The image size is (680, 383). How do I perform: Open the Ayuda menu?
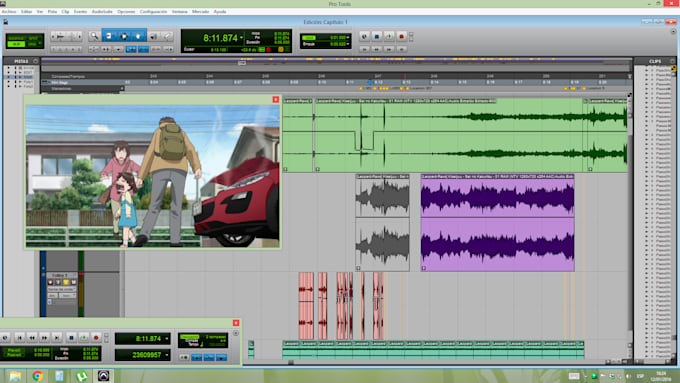(220, 12)
